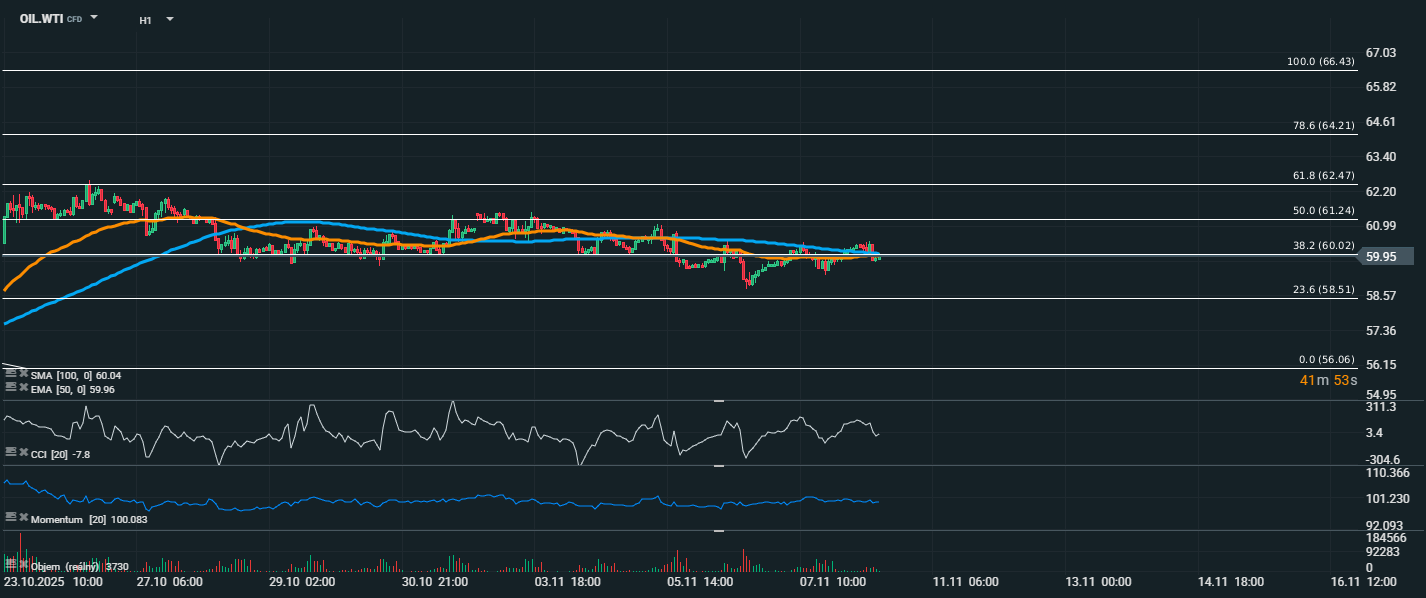
Task: Select the 61.8 (62.47) Fibonacci level label
Action: (1321, 176)
